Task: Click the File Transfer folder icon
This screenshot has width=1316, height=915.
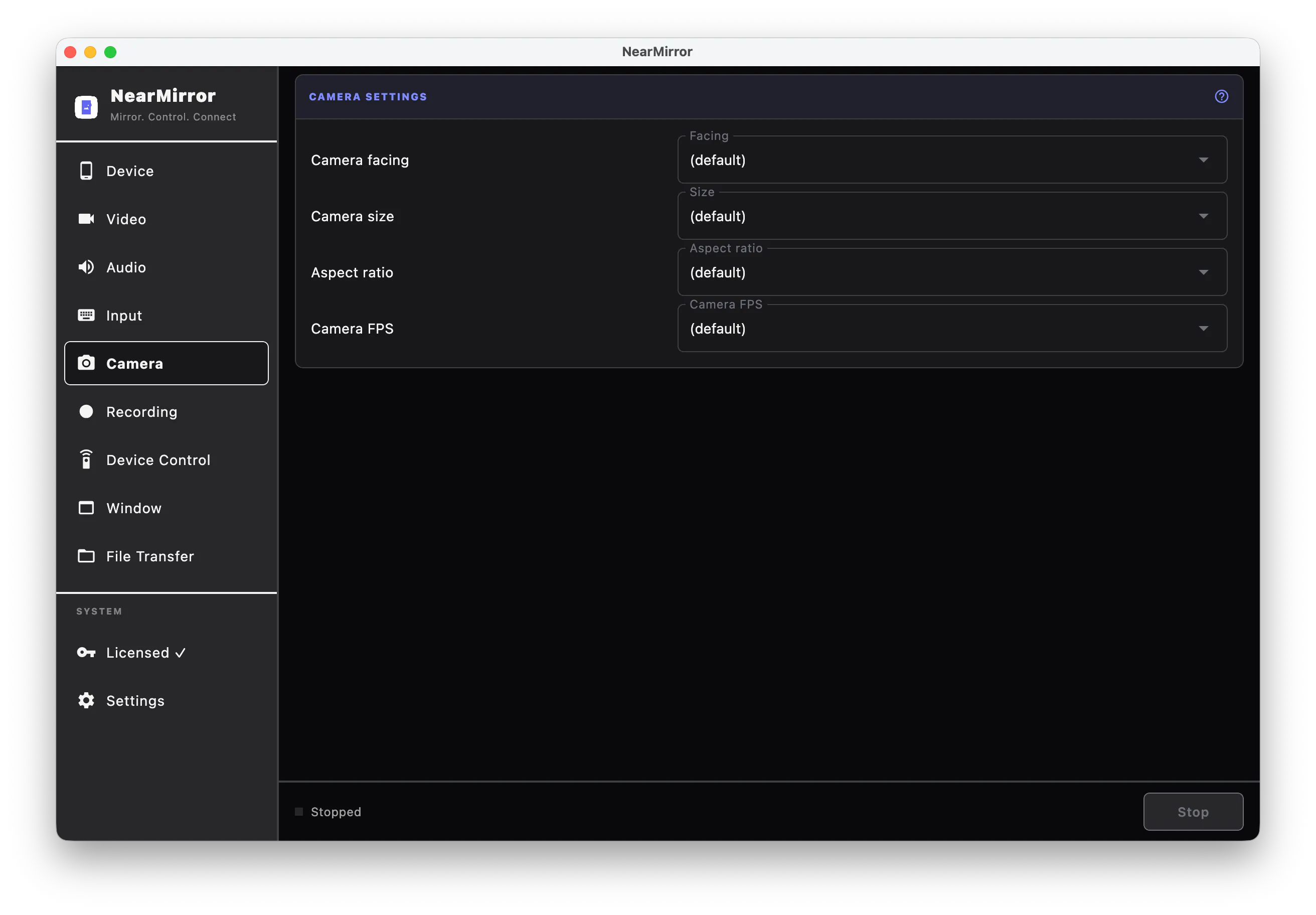Action: [x=86, y=556]
